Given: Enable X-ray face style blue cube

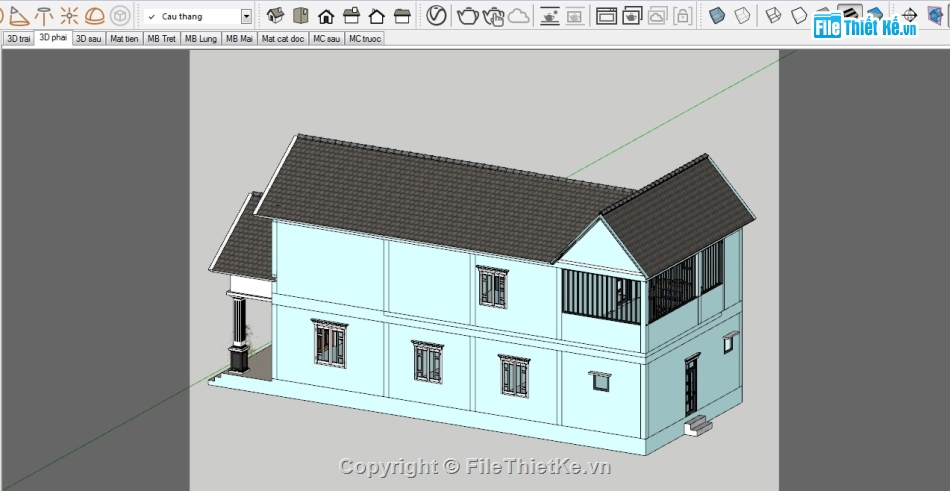Looking at the screenshot, I should pos(717,15).
